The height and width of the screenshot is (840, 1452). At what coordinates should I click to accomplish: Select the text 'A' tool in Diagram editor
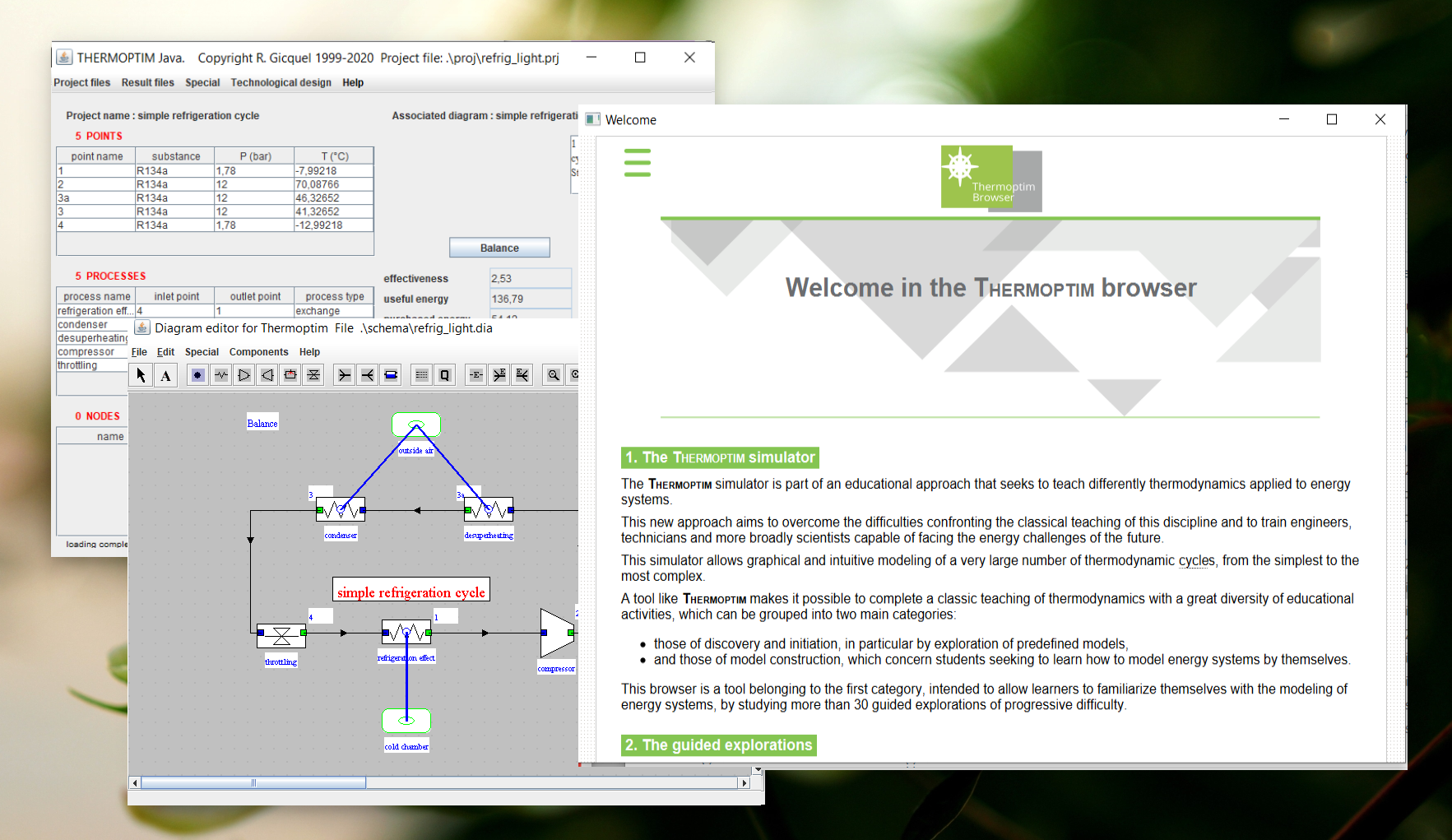pos(165,375)
